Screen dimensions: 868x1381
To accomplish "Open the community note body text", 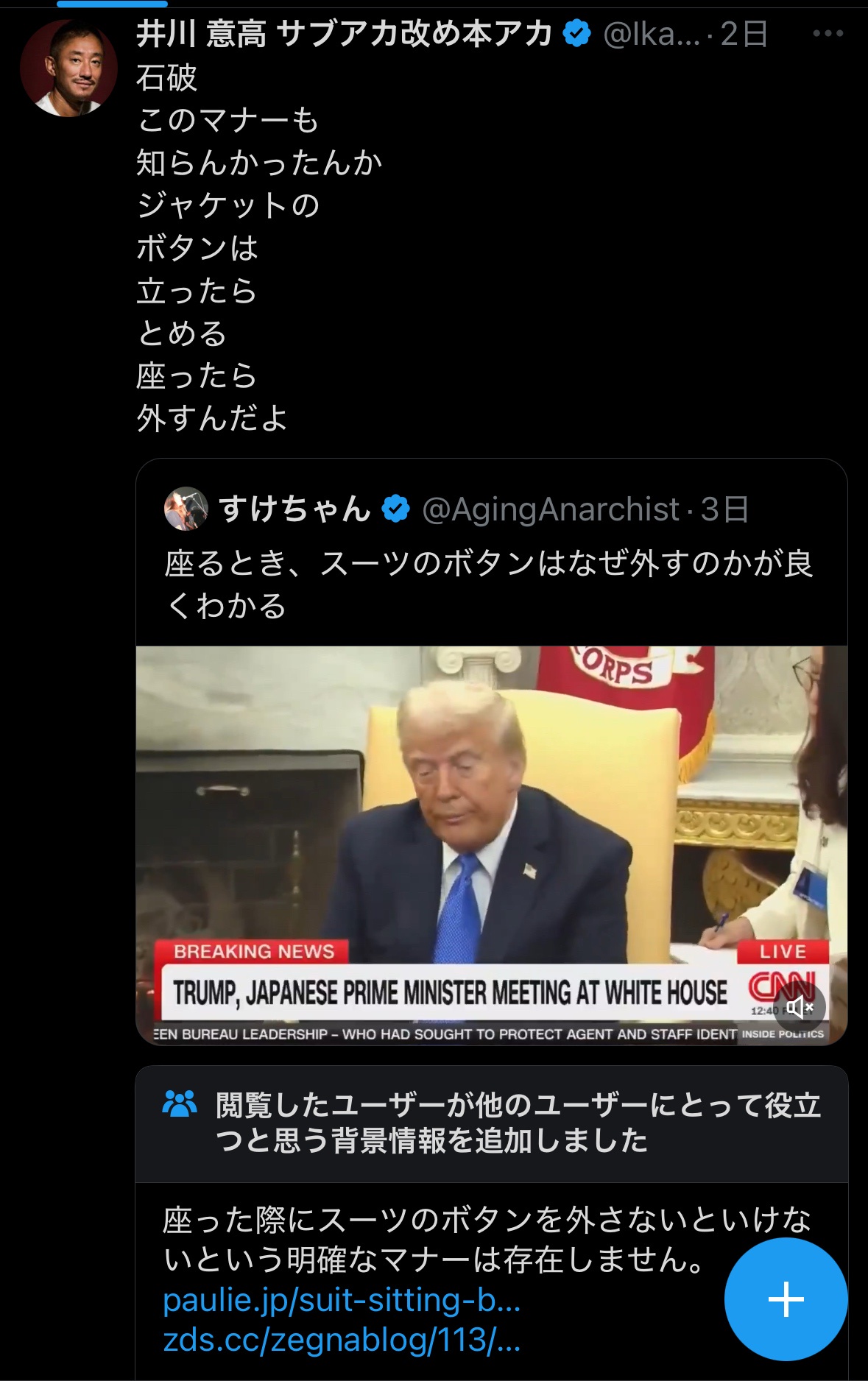I will (x=487, y=1240).
